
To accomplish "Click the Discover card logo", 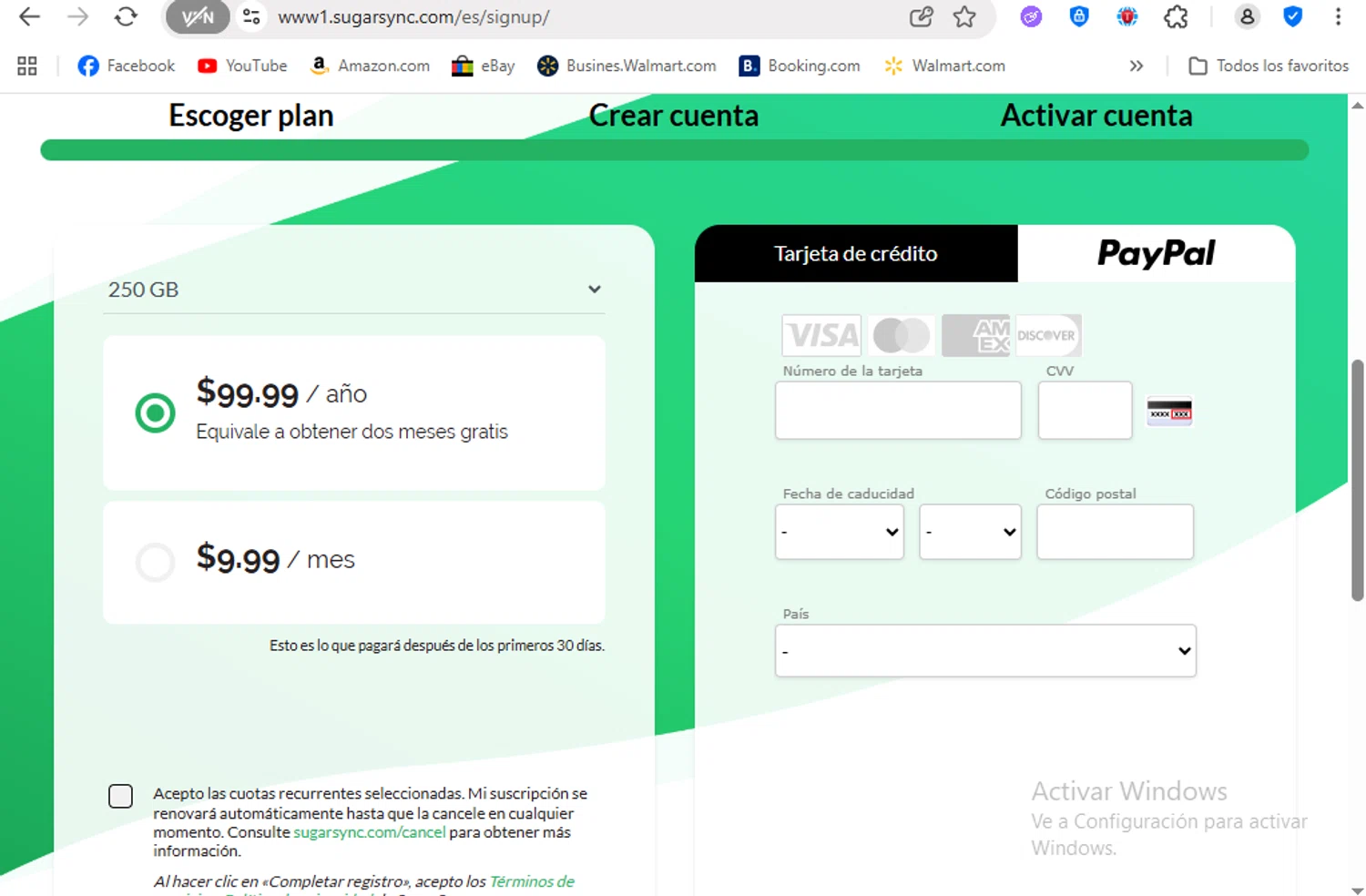I will pos(1047,335).
